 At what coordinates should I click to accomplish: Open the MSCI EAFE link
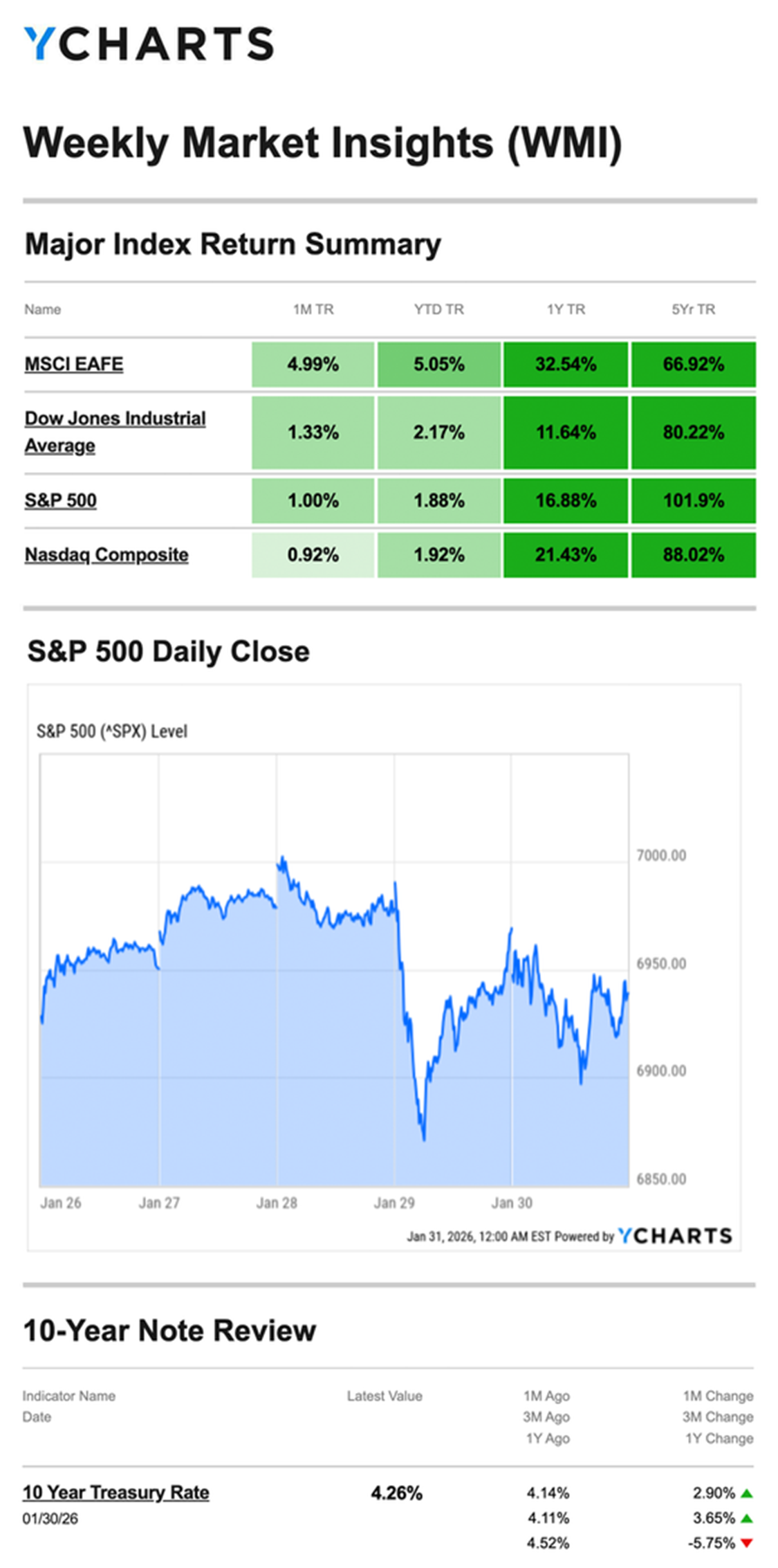coord(74,364)
